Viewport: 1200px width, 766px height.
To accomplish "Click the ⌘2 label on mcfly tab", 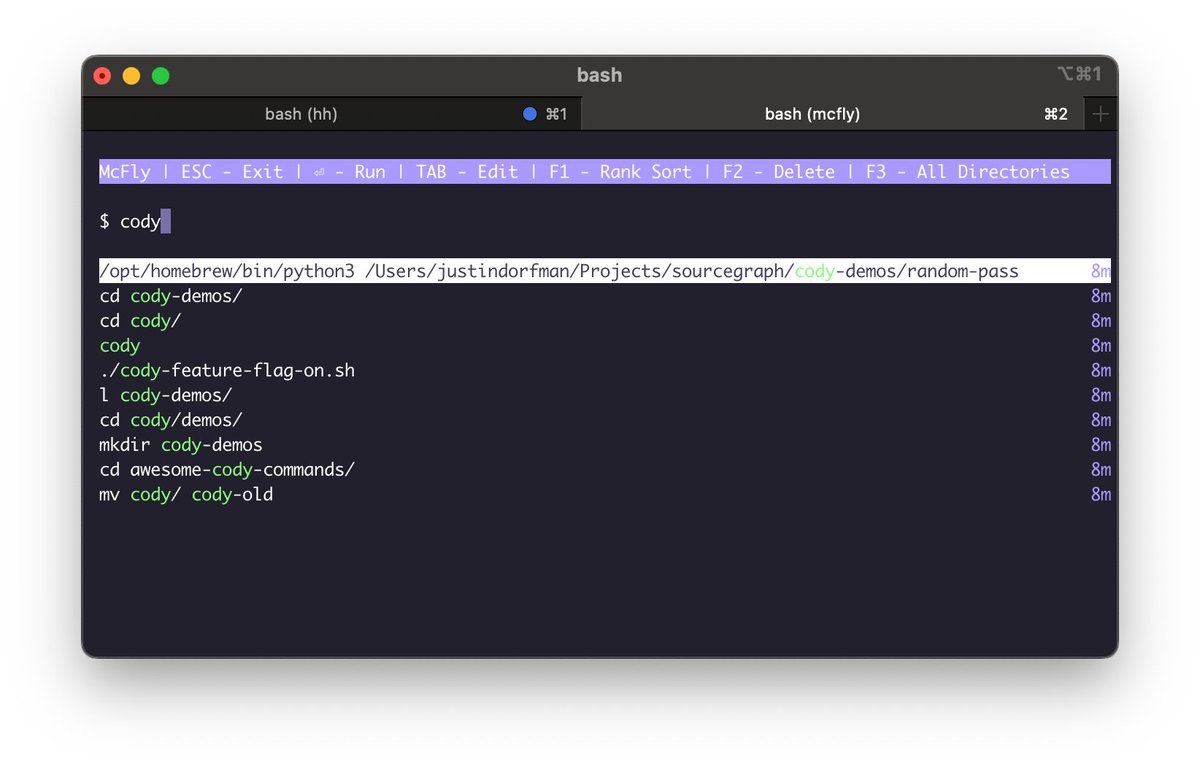I will click(x=1056, y=114).
